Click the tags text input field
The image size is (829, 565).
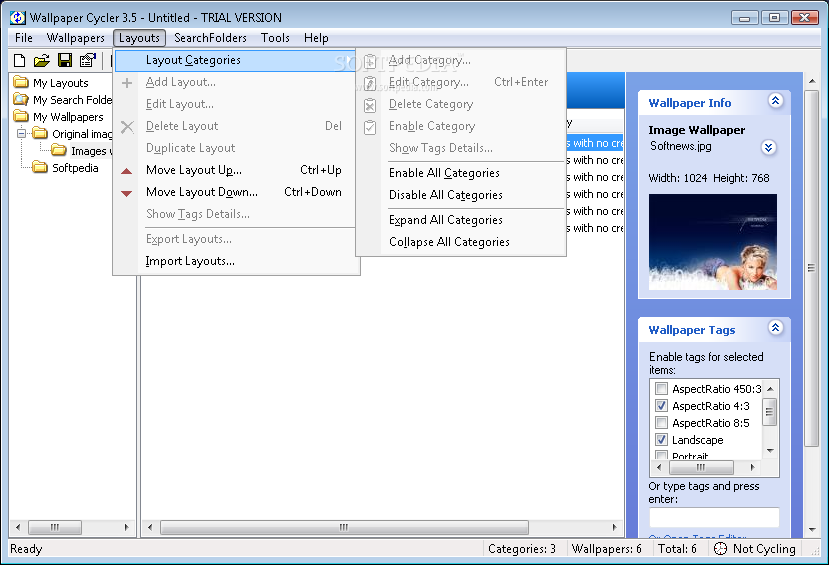[x=714, y=517]
